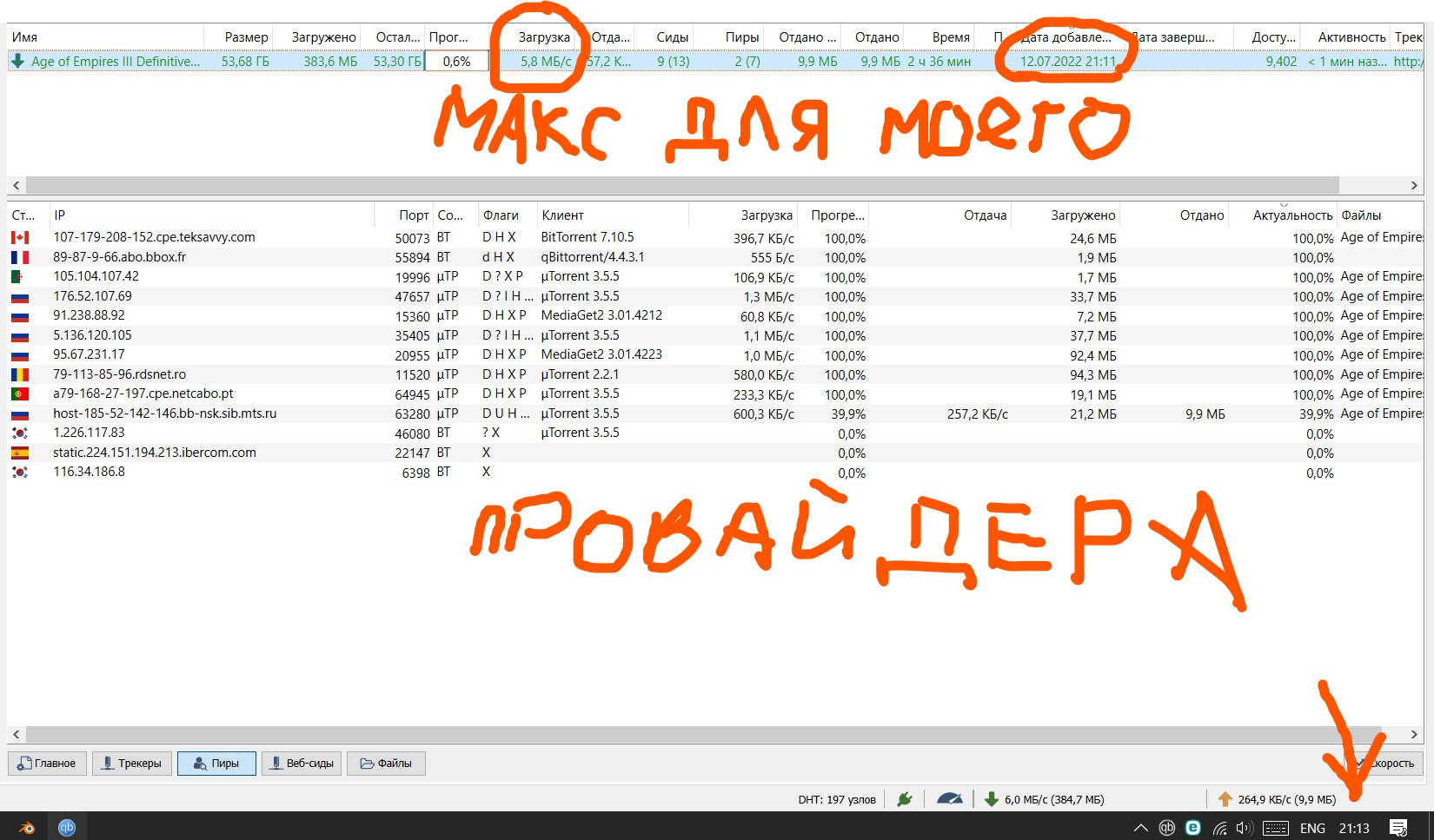Switch to the Веб-сиды tab
The height and width of the screenshot is (840, 1434).
302,764
